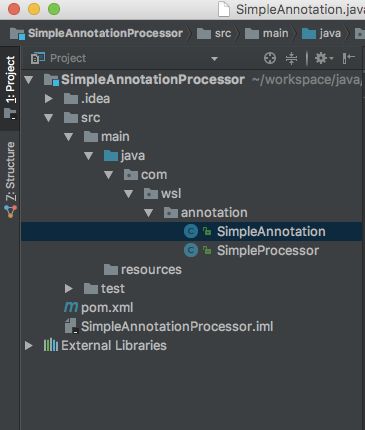365x430 pixels.
Task: Expand the .idea folder
Action: [x=49, y=98]
